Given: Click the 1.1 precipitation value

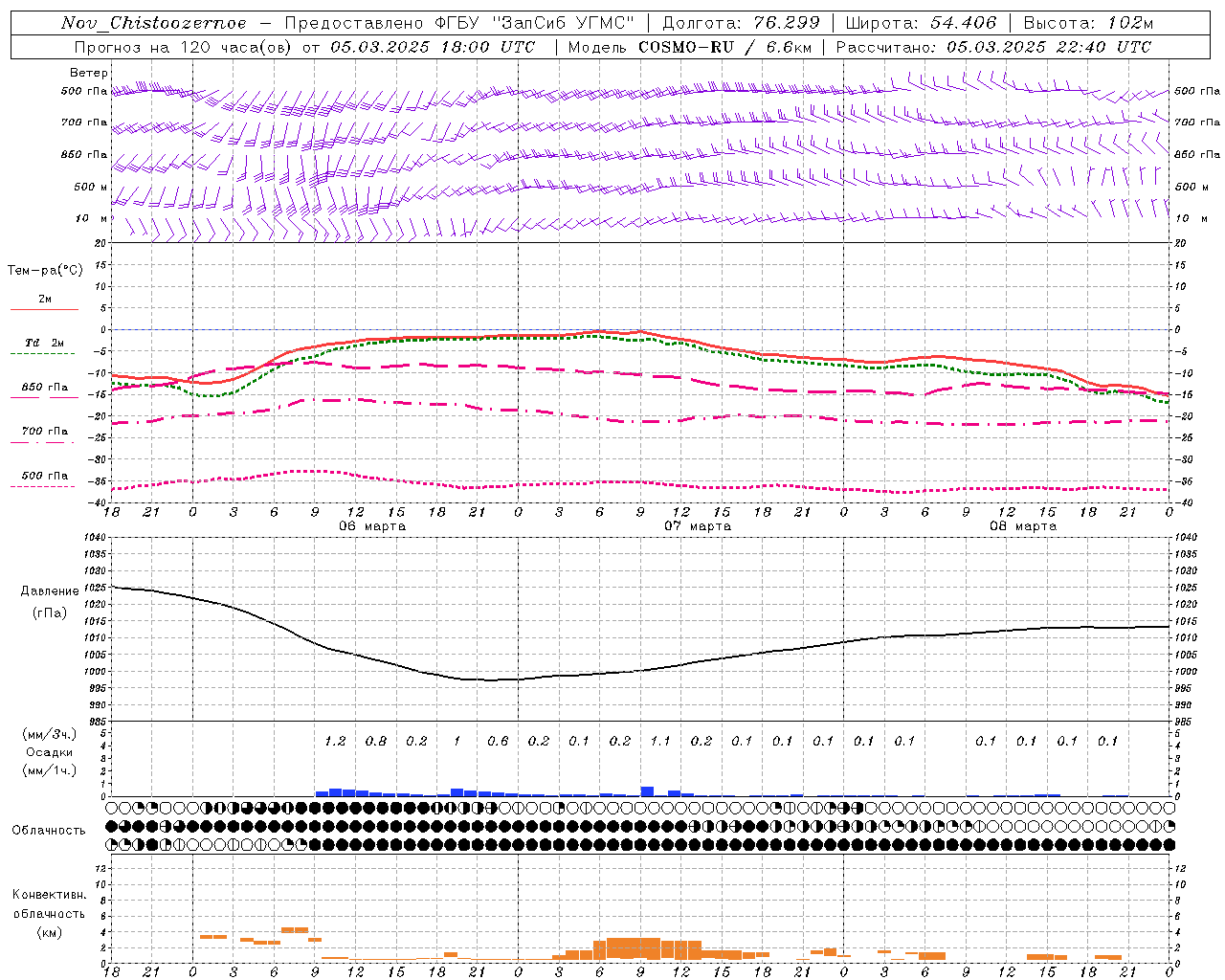Looking at the screenshot, I should (660, 741).
